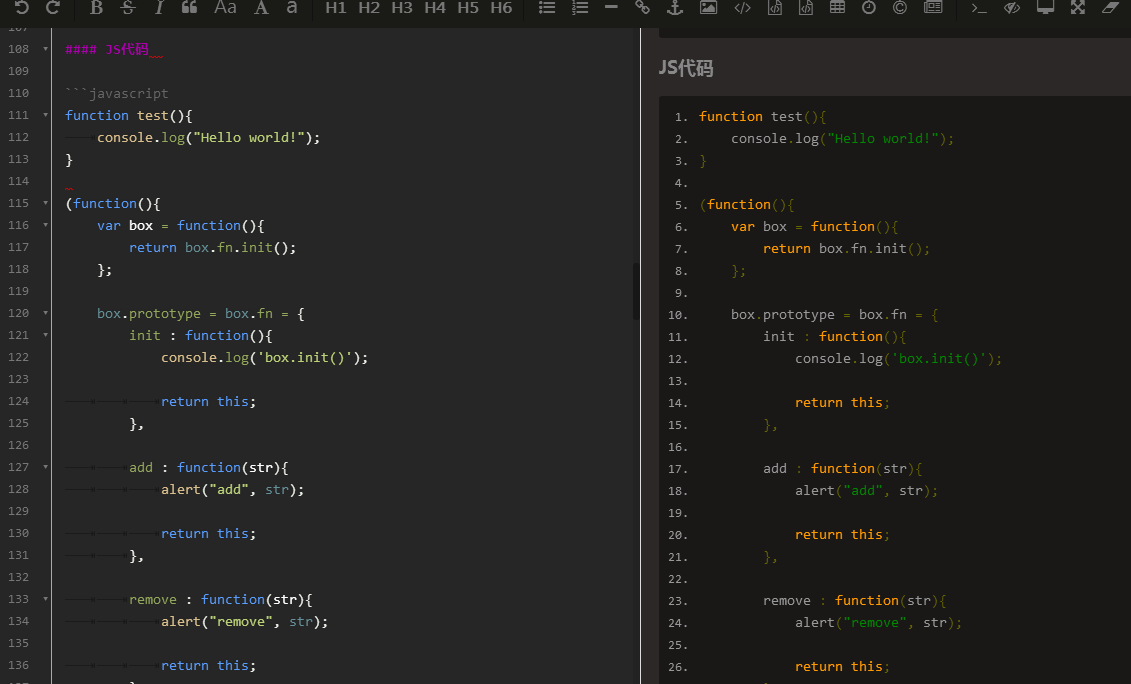Insert an ordered numbered list

point(580,7)
